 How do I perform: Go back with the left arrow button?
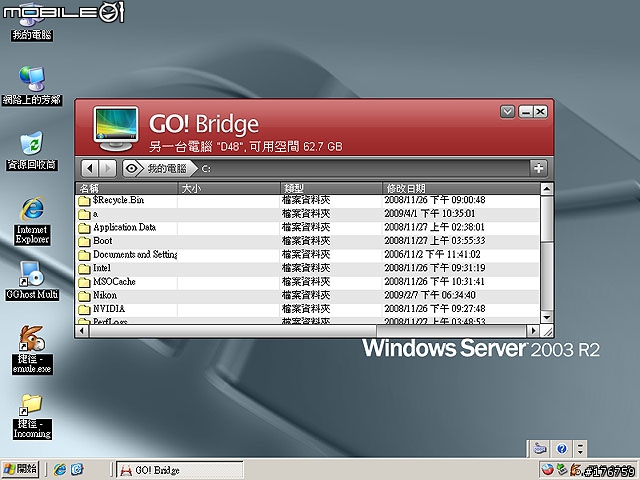click(90, 168)
